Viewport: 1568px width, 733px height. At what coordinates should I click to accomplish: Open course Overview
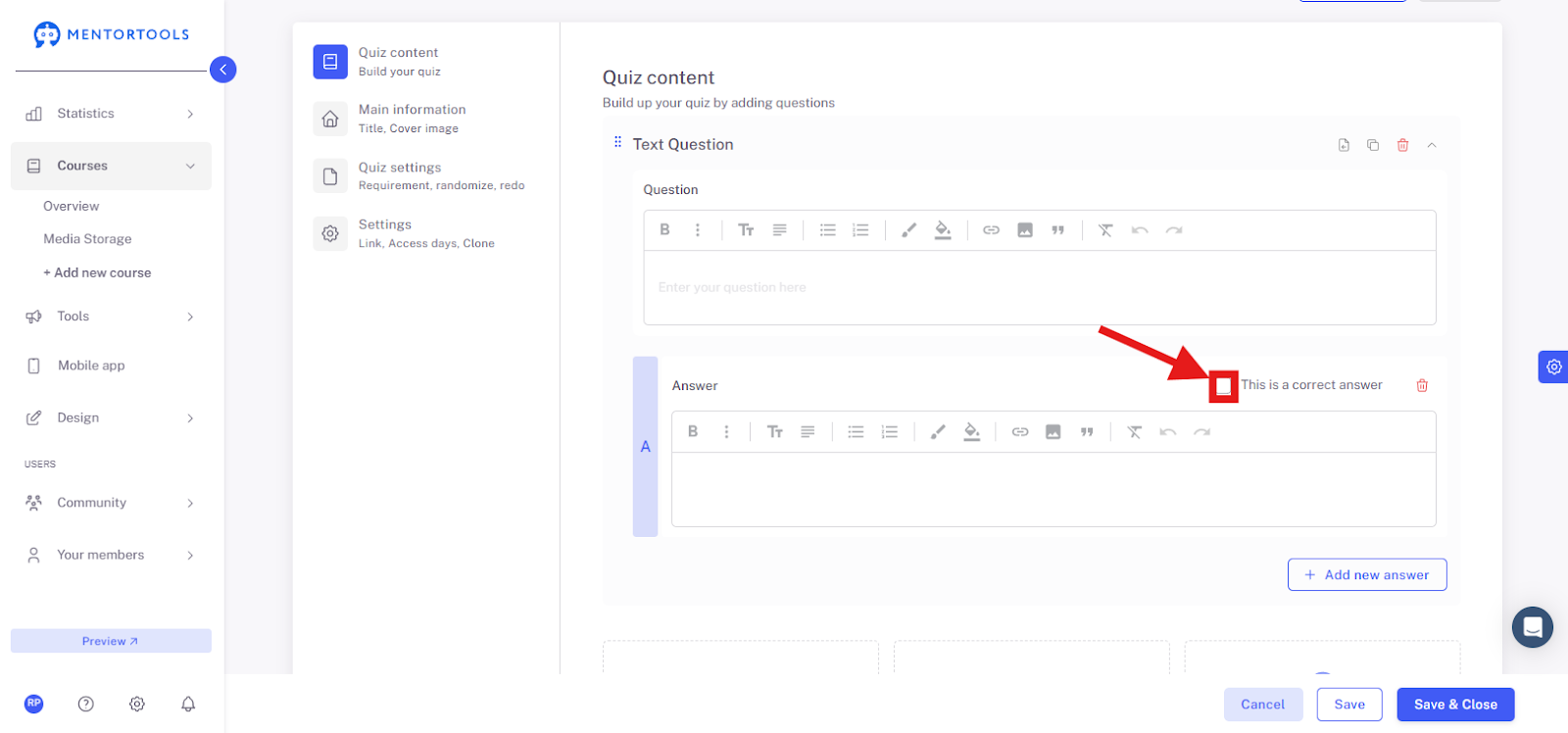71,206
